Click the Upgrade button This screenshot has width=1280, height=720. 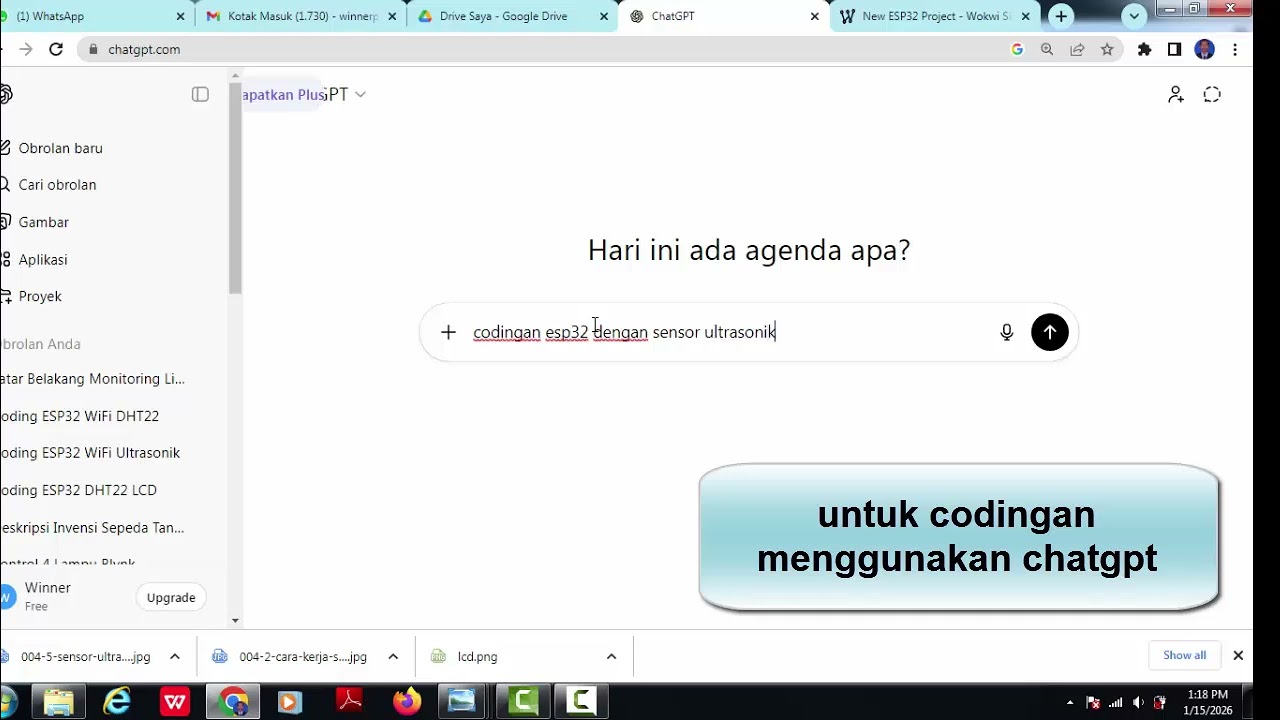[x=171, y=597]
